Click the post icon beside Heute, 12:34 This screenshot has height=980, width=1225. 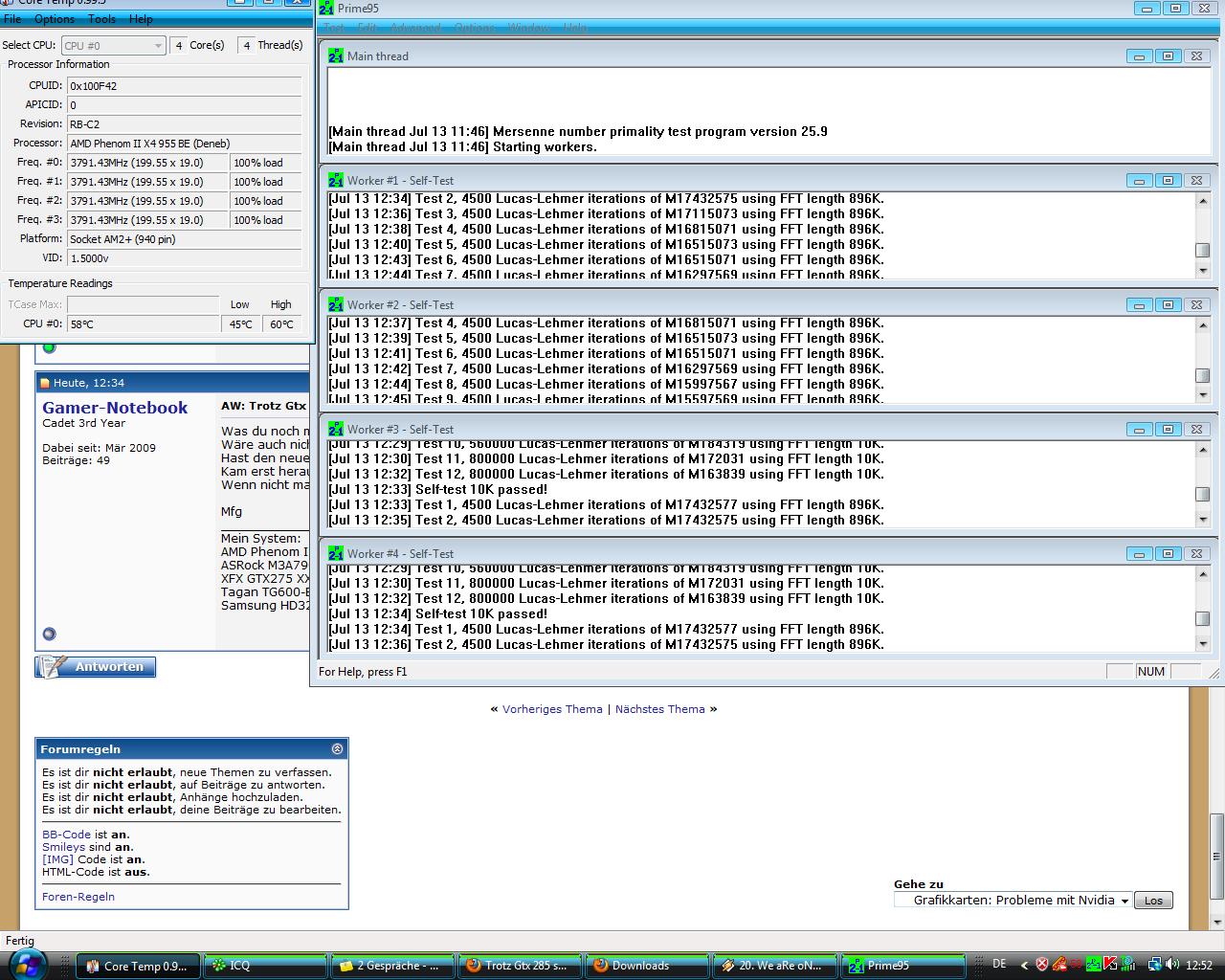pyautogui.click(x=45, y=383)
